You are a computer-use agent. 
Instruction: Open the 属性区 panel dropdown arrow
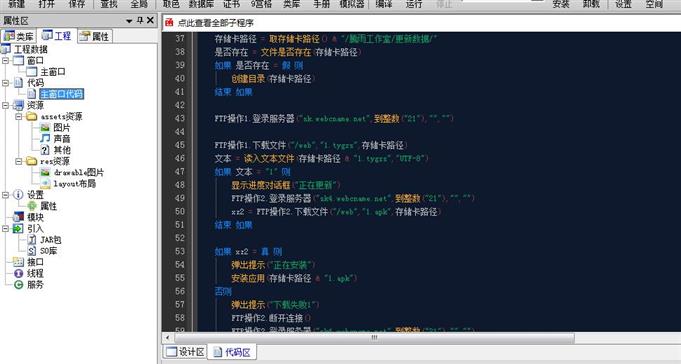(x=129, y=21)
